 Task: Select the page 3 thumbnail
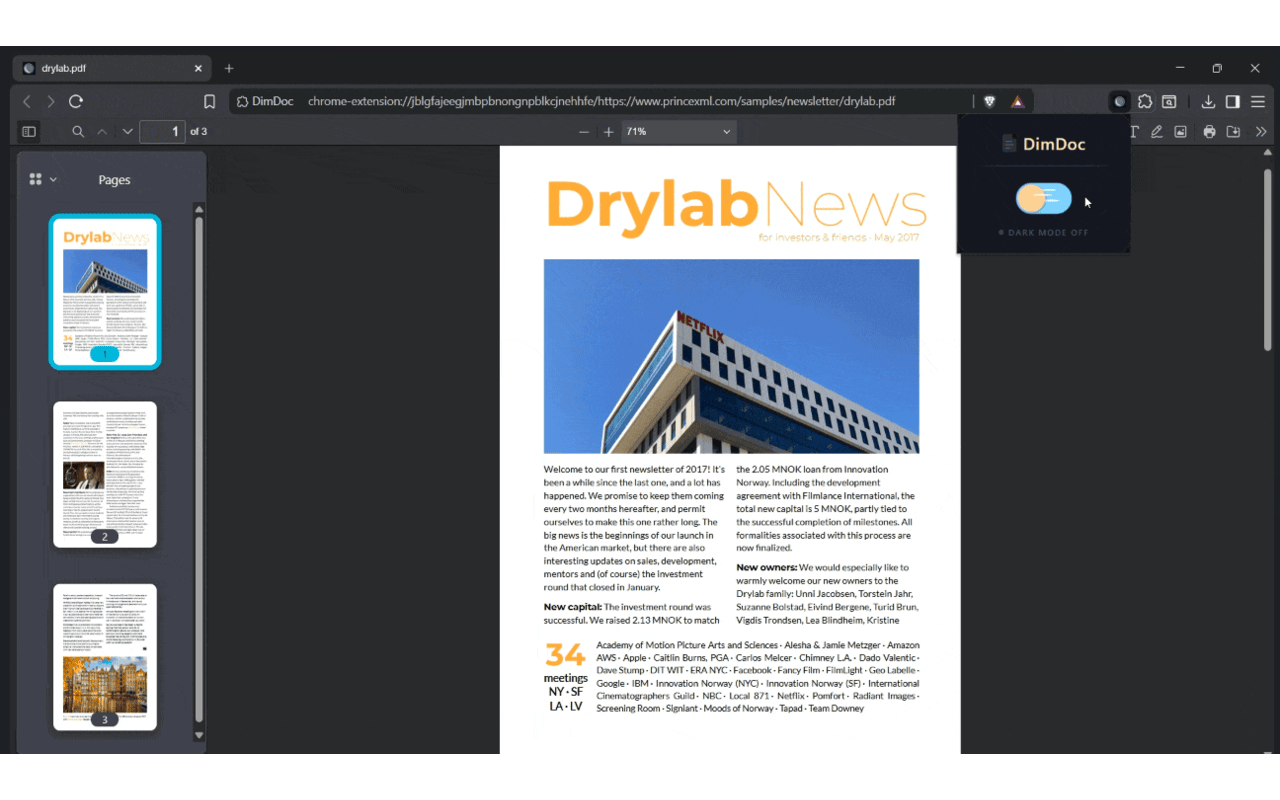pyautogui.click(x=105, y=657)
